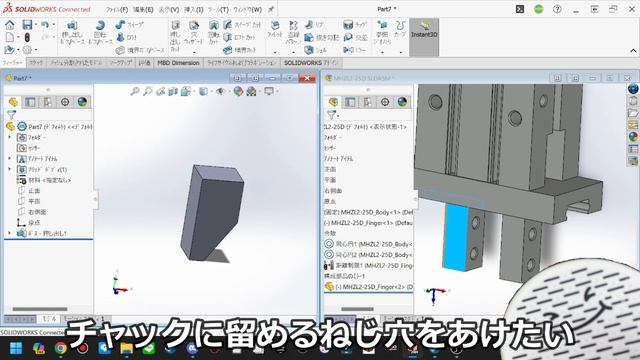Screen dimensions: 640x360
Task: Click the New document icon
Action: pyautogui.click(x=10, y=38)
